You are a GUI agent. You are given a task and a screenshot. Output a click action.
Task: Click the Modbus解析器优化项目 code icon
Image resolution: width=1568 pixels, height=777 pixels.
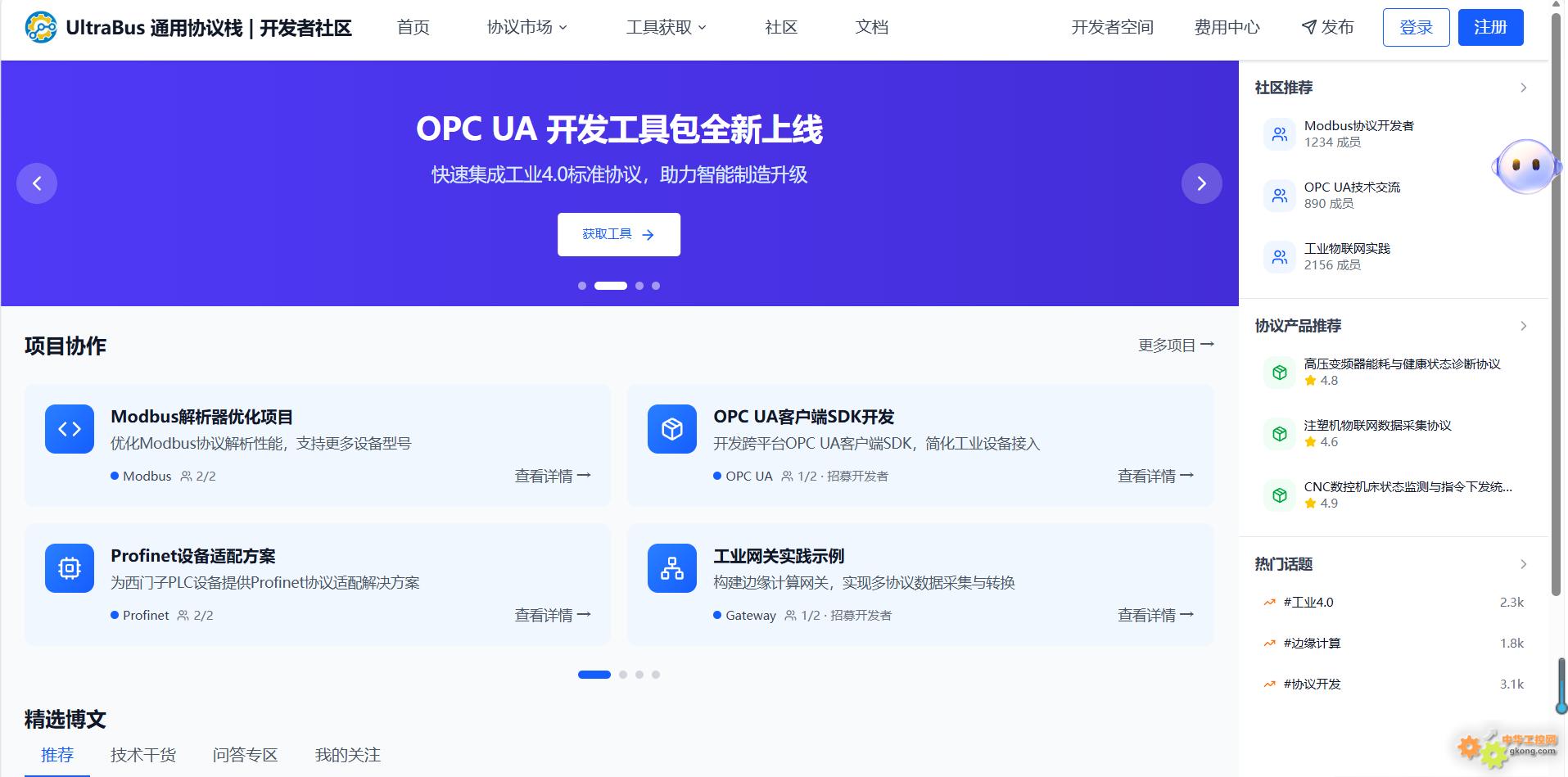pos(70,429)
